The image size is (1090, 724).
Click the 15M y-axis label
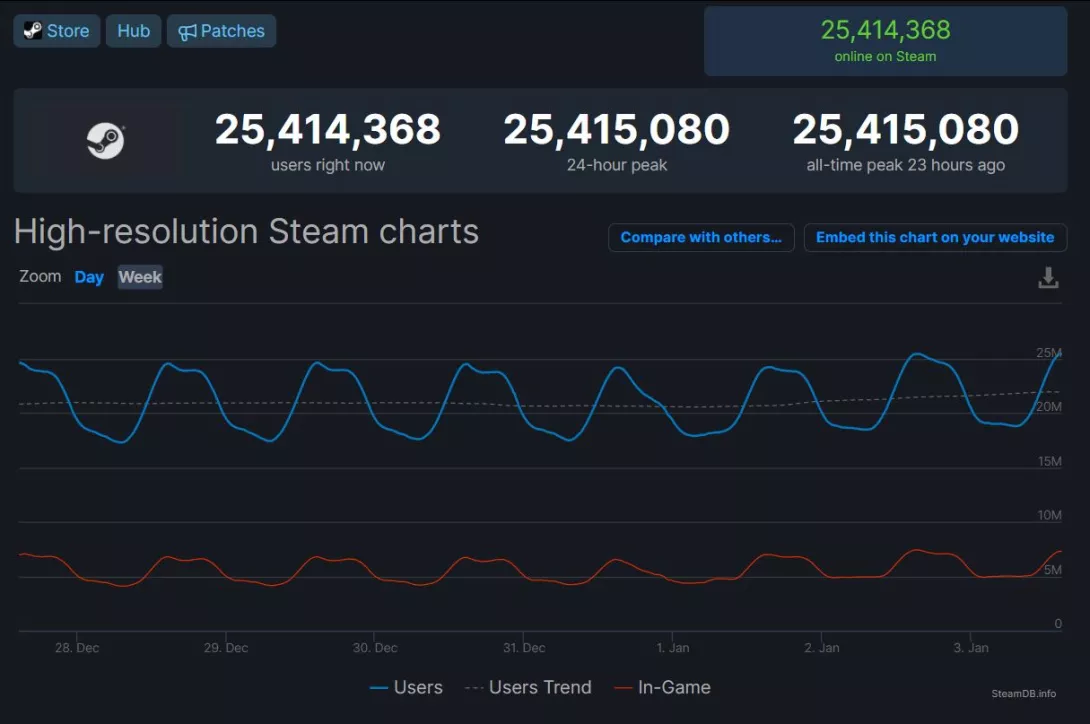click(x=1049, y=461)
